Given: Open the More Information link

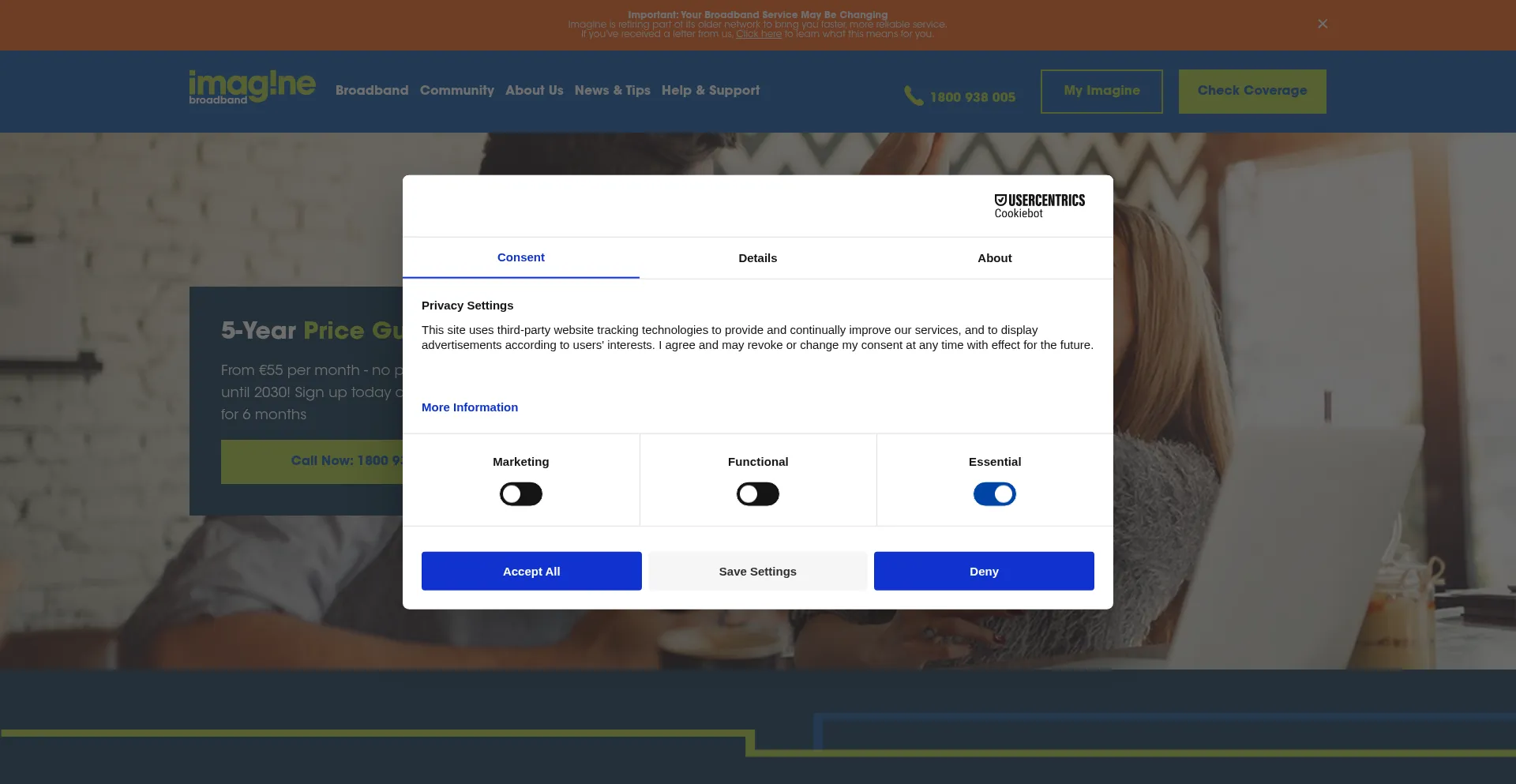Looking at the screenshot, I should pyautogui.click(x=469, y=407).
